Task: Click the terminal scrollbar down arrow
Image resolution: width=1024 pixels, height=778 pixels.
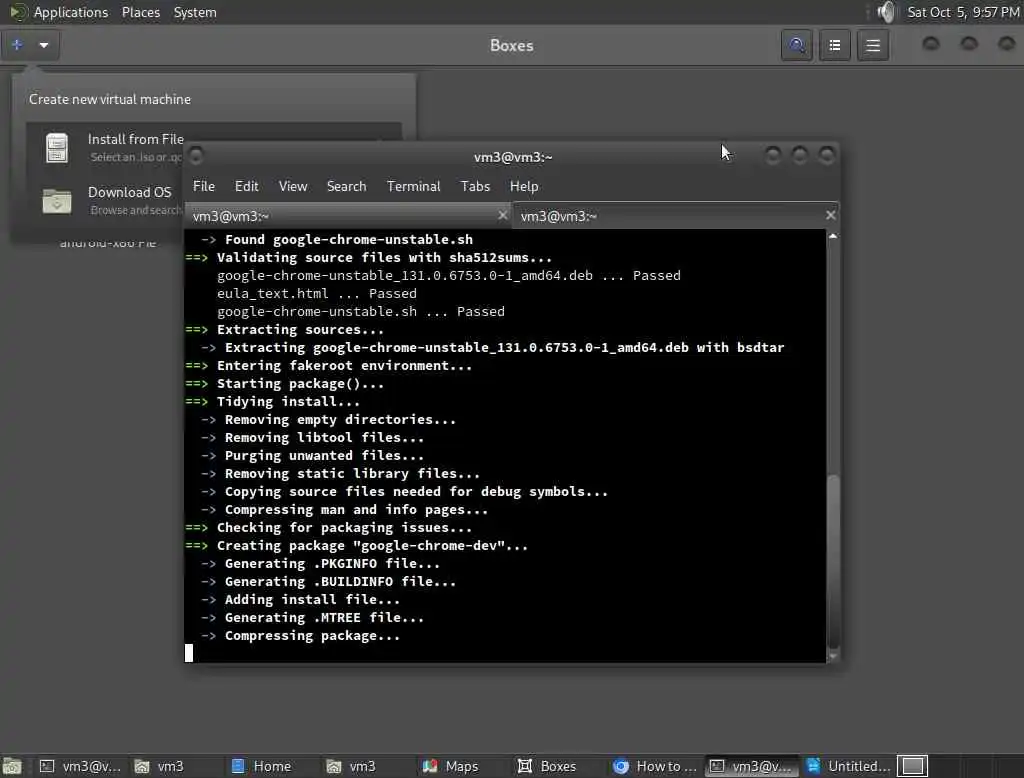Action: click(833, 655)
